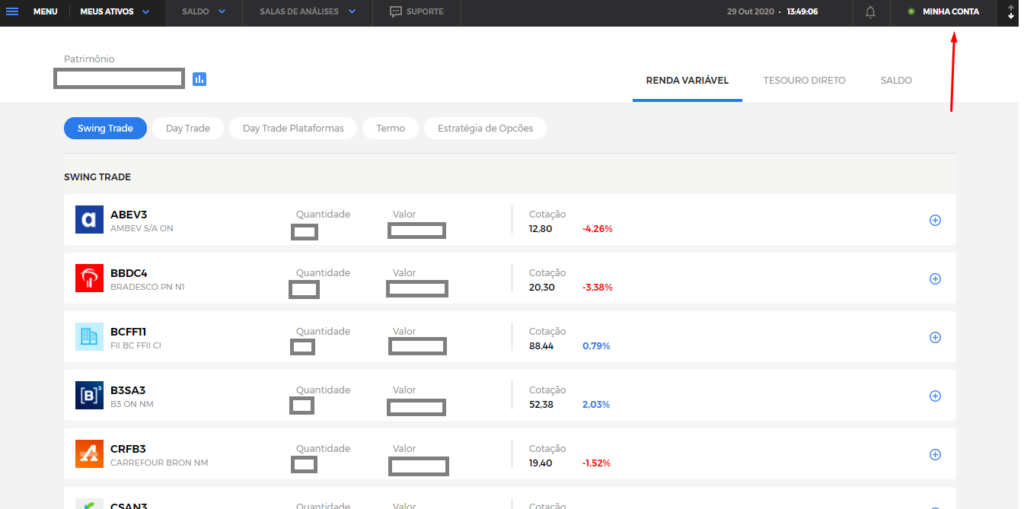Click the date 29 Out 2020

click(x=750, y=12)
